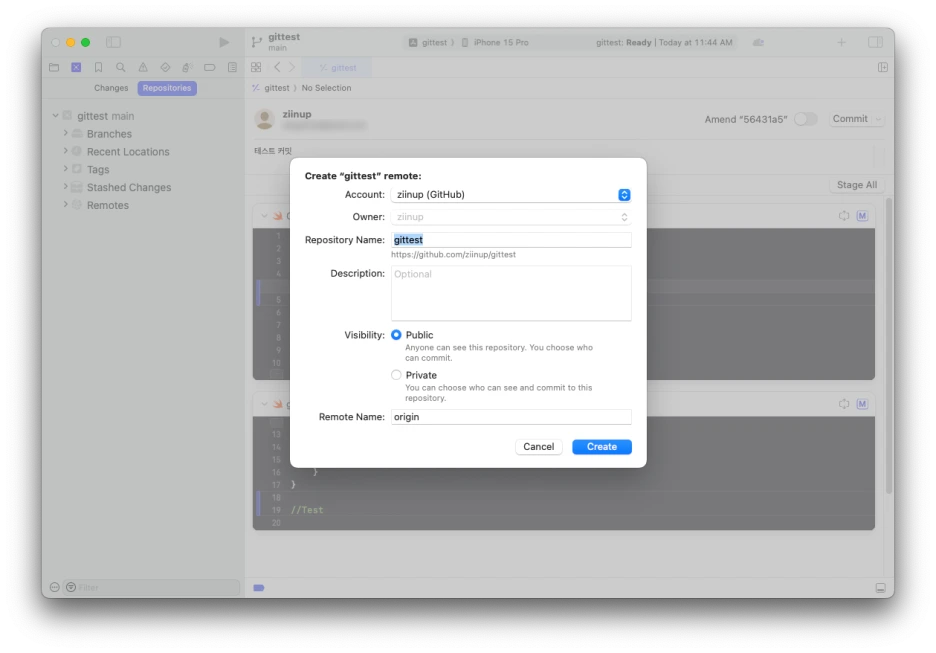
Task: Toggle the left sidebar panel icon
Action: tap(113, 42)
